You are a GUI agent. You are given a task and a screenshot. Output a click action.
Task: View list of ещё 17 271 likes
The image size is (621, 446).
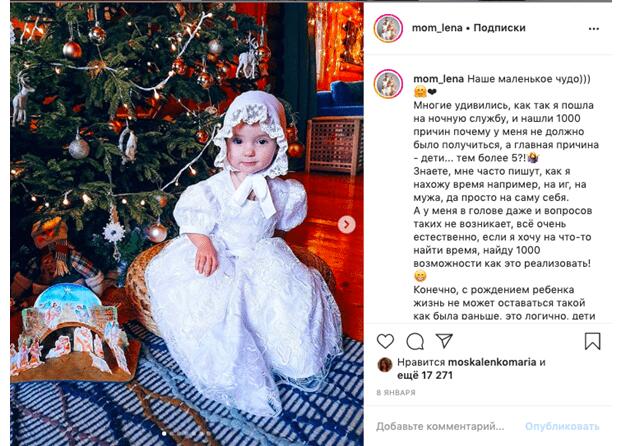click(x=425, y=375)
